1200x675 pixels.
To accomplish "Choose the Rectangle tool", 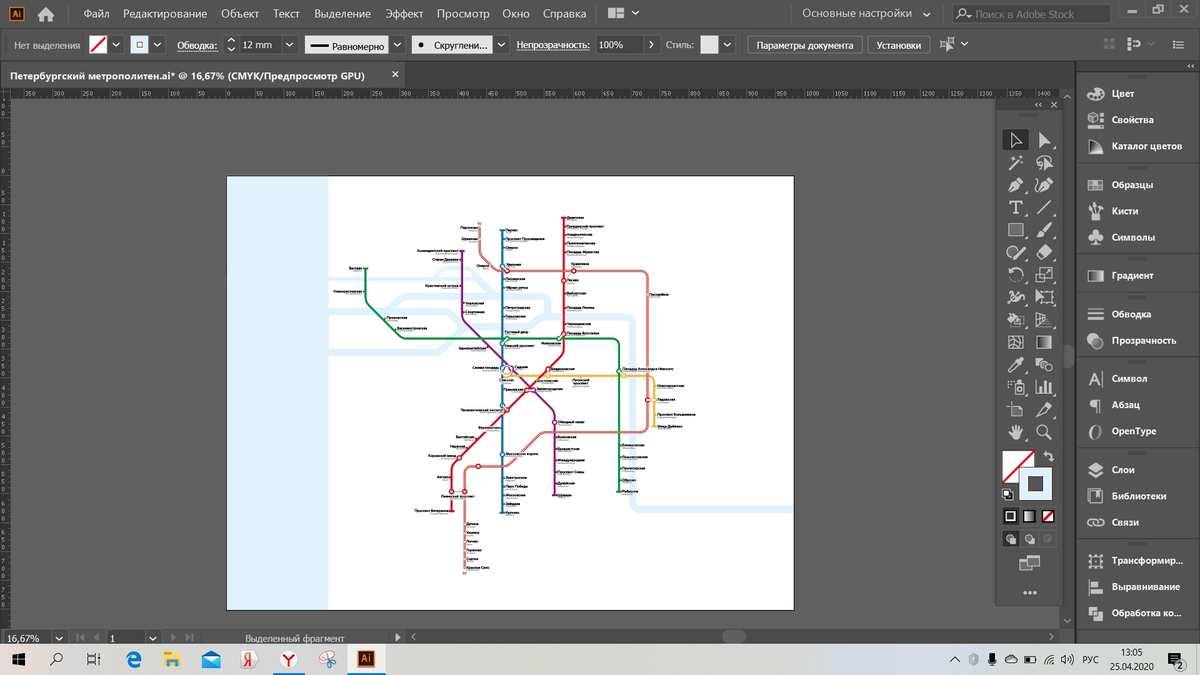I will 1016,230.
